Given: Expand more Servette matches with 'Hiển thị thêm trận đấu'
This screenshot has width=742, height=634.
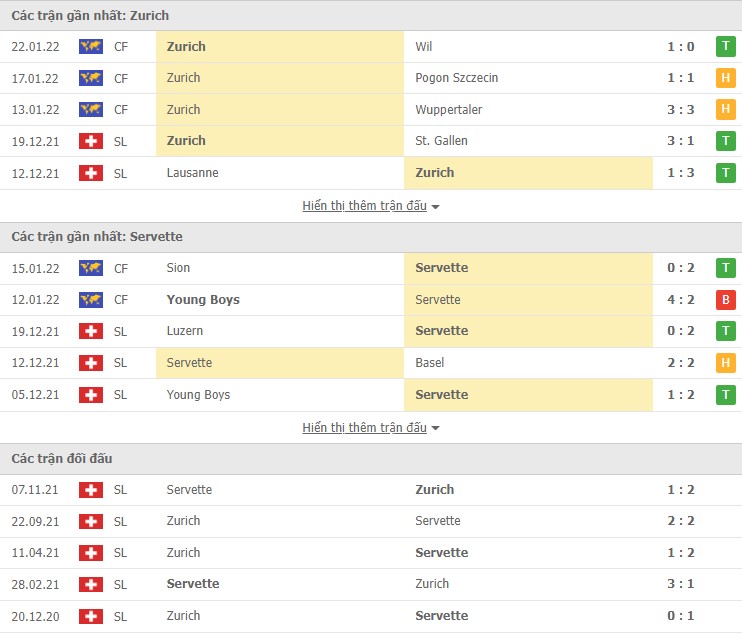Looking at the screenshot, I should 364,428.
